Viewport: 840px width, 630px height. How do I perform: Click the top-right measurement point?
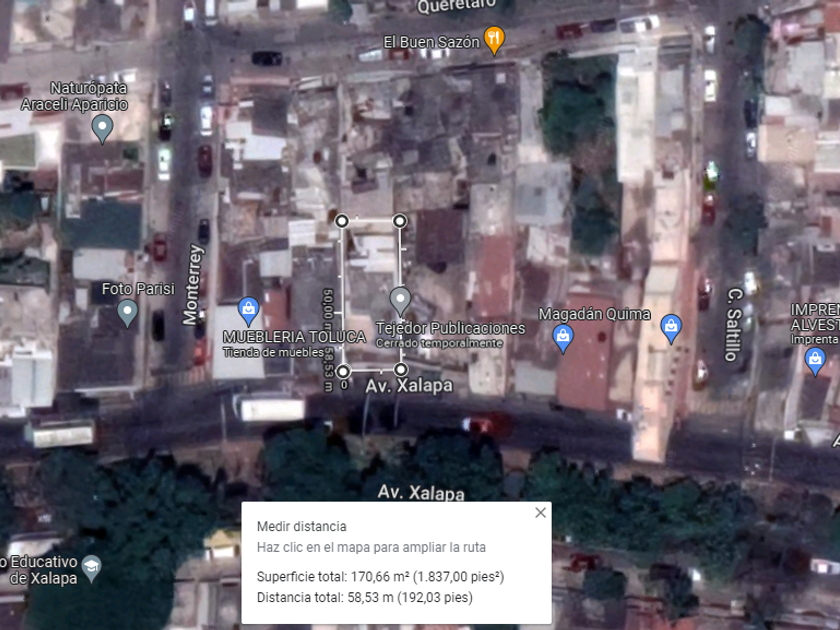(400, 221)
